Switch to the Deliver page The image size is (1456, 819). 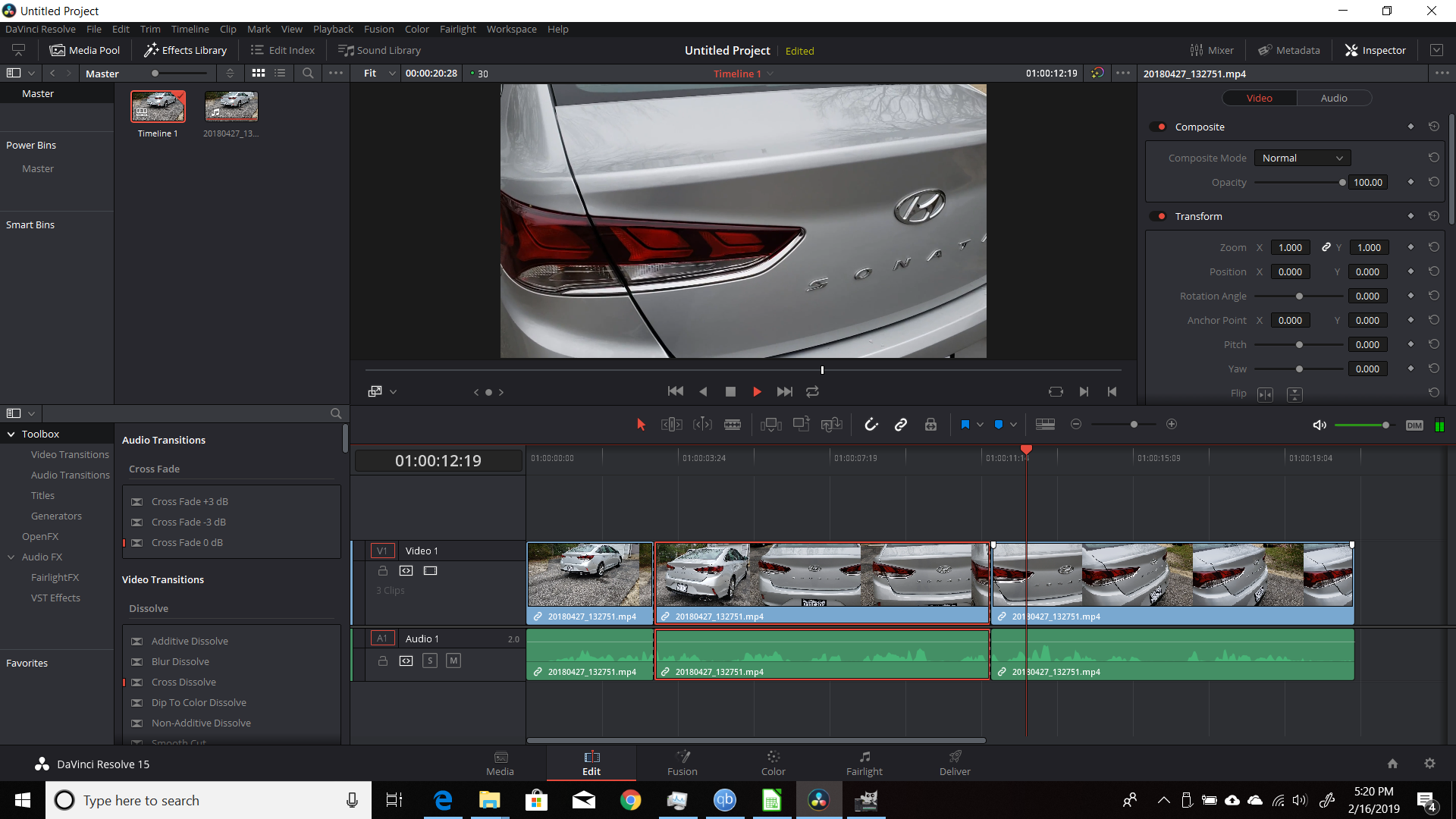pyautogui.click(x=955, y=763)
